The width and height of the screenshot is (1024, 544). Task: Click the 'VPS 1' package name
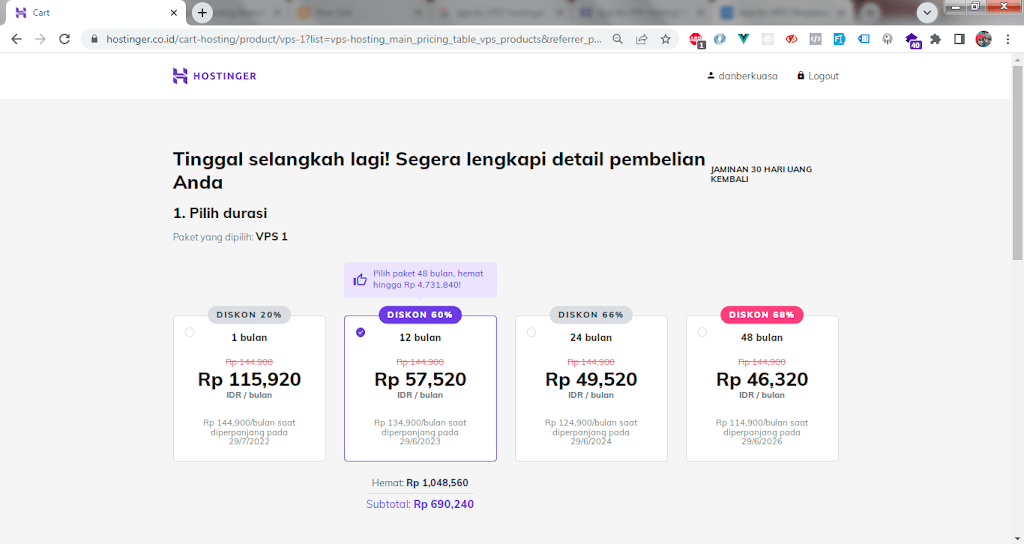[272, 236]
